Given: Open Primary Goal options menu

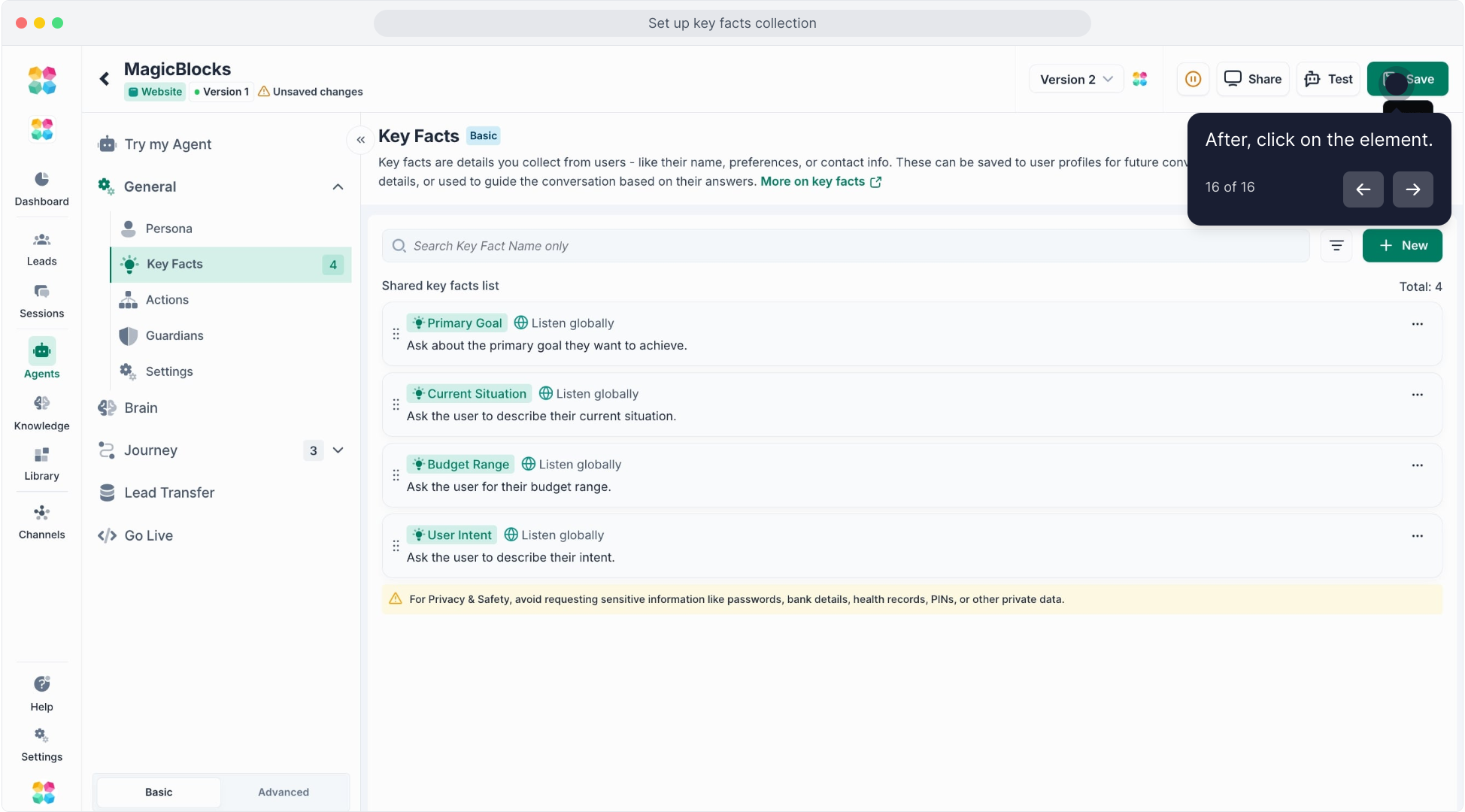Looking at the screenshot, I should click(1417, 324).
